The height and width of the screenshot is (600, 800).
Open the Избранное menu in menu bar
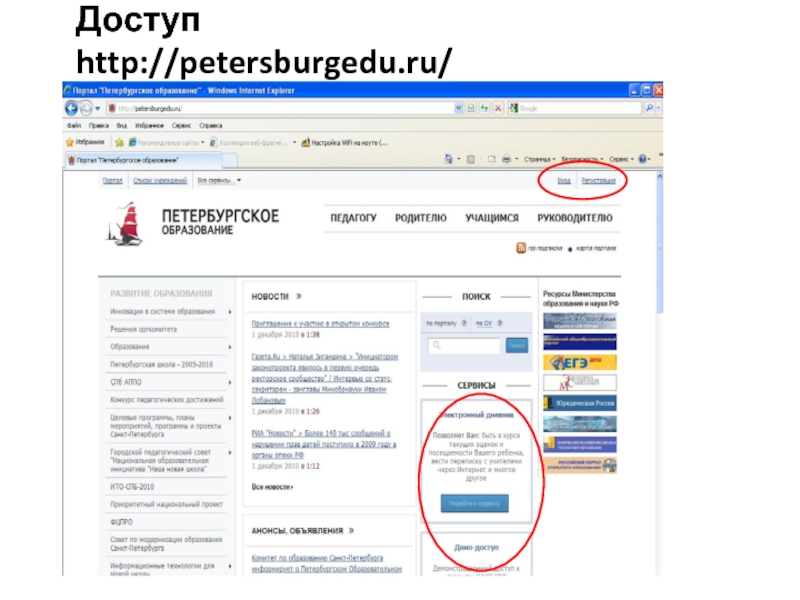point(149,126)
